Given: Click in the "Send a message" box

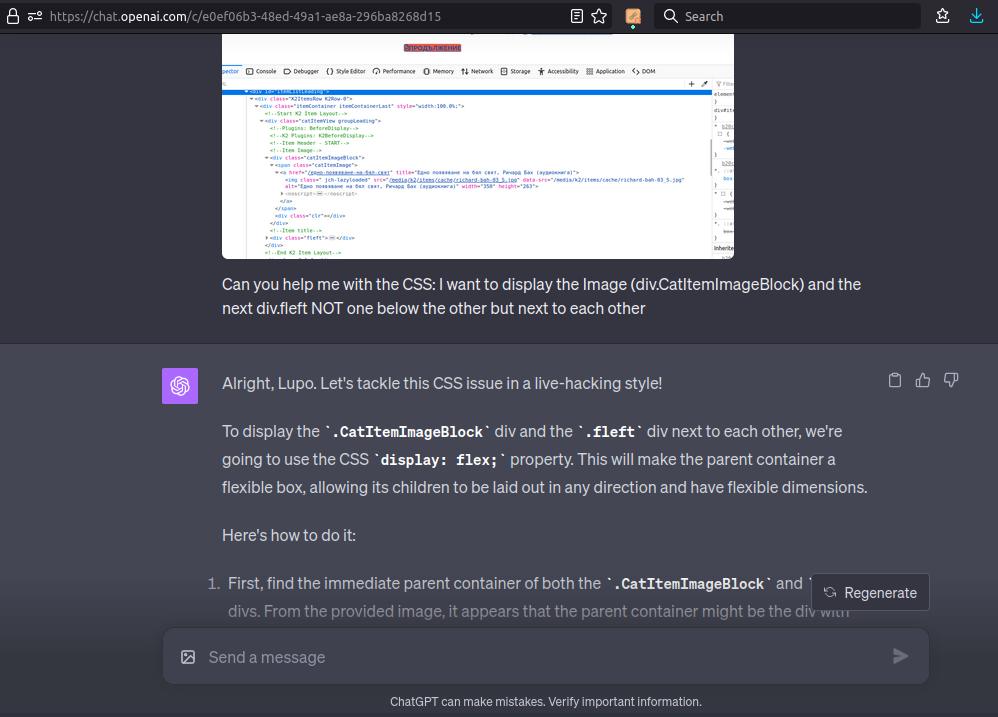Looking at the screenshot, I should 540,657.
